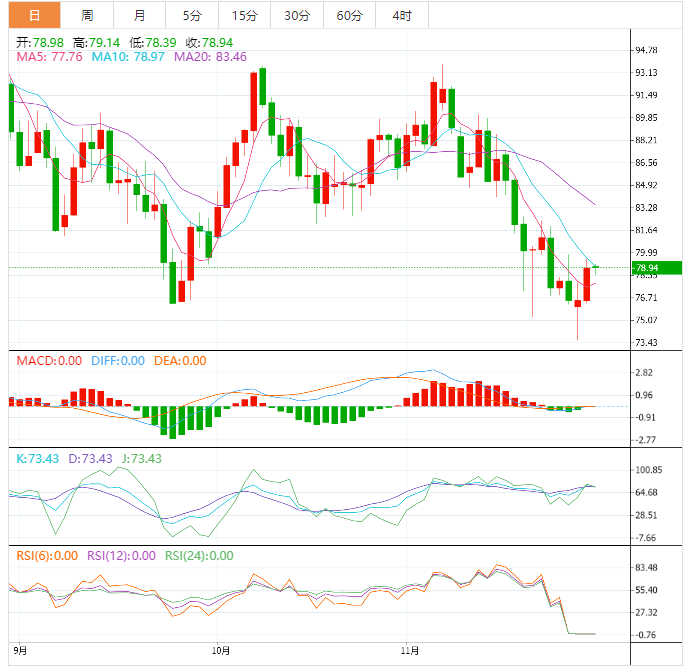Select the MA20 indicator label
The height and width of the screenshot is (672, 691).
click(210, 58)
